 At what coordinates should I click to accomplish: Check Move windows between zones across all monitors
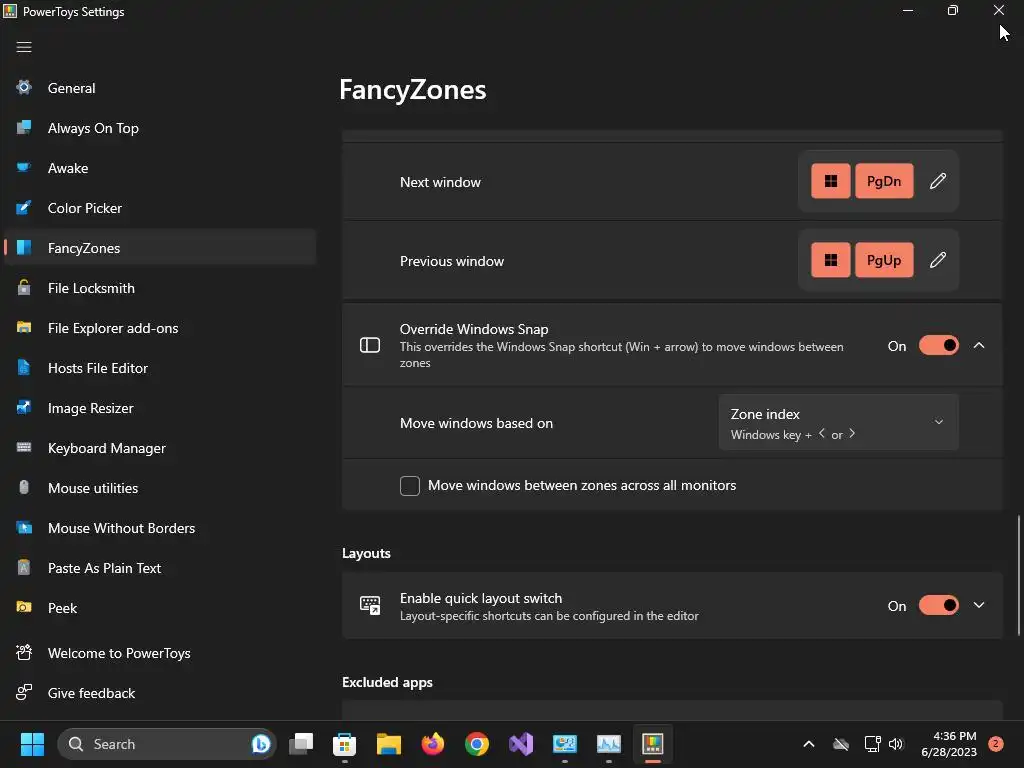tap(409, 485)
